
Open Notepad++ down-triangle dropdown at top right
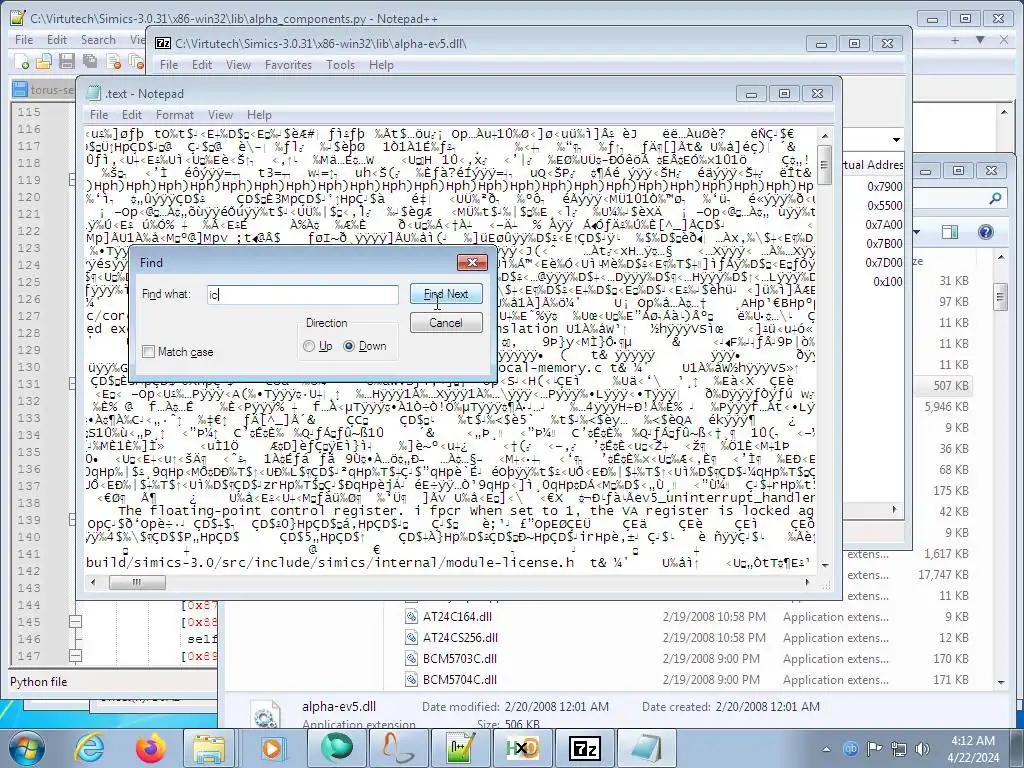coord(980,40)
